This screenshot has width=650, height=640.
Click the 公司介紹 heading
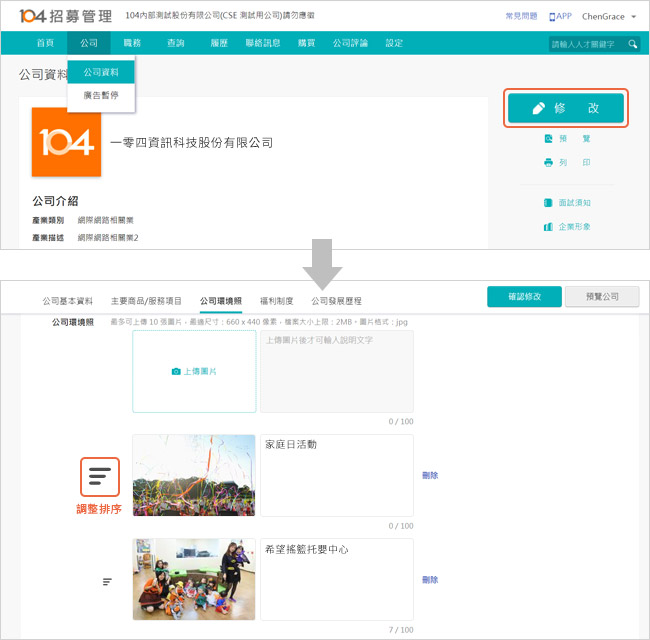pyautogui.click(x=56, y=201)
